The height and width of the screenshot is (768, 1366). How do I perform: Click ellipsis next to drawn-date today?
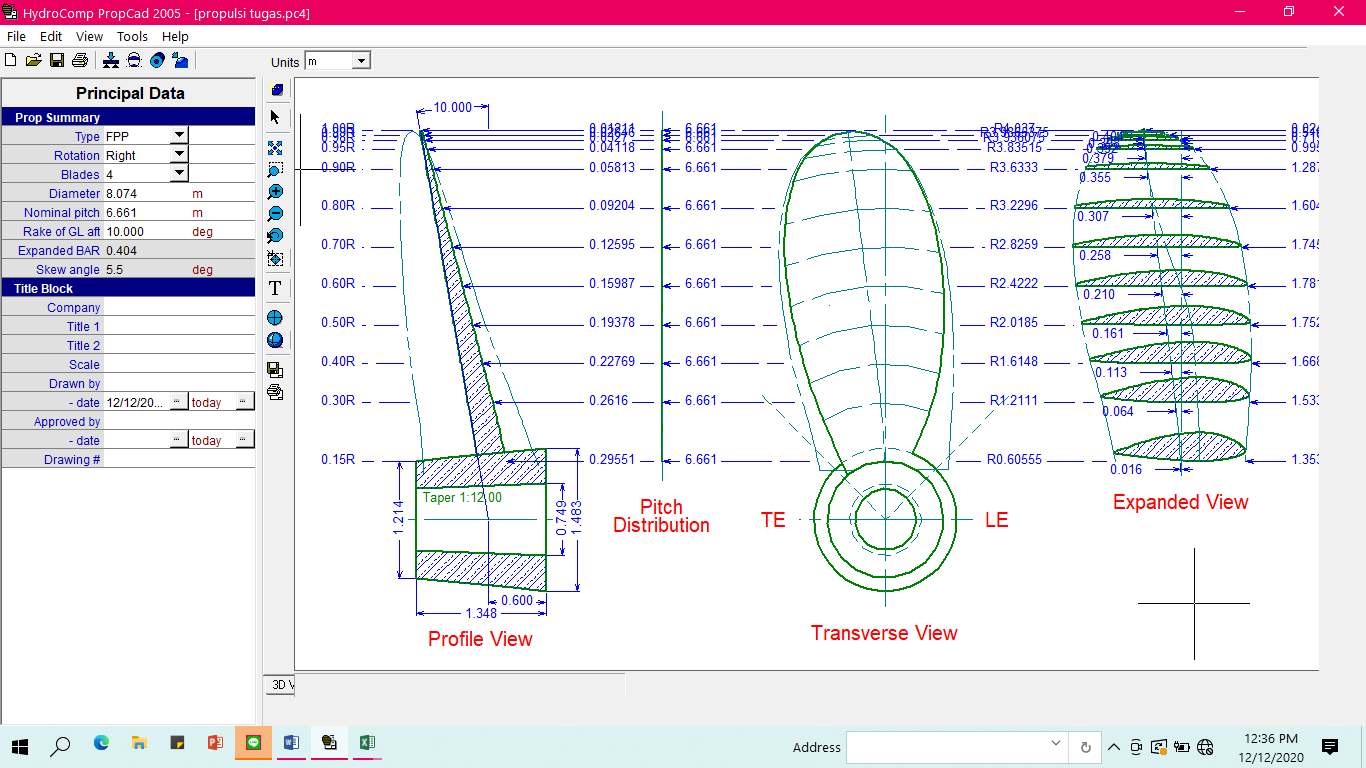pyautogui.click(x=245, y=402)
